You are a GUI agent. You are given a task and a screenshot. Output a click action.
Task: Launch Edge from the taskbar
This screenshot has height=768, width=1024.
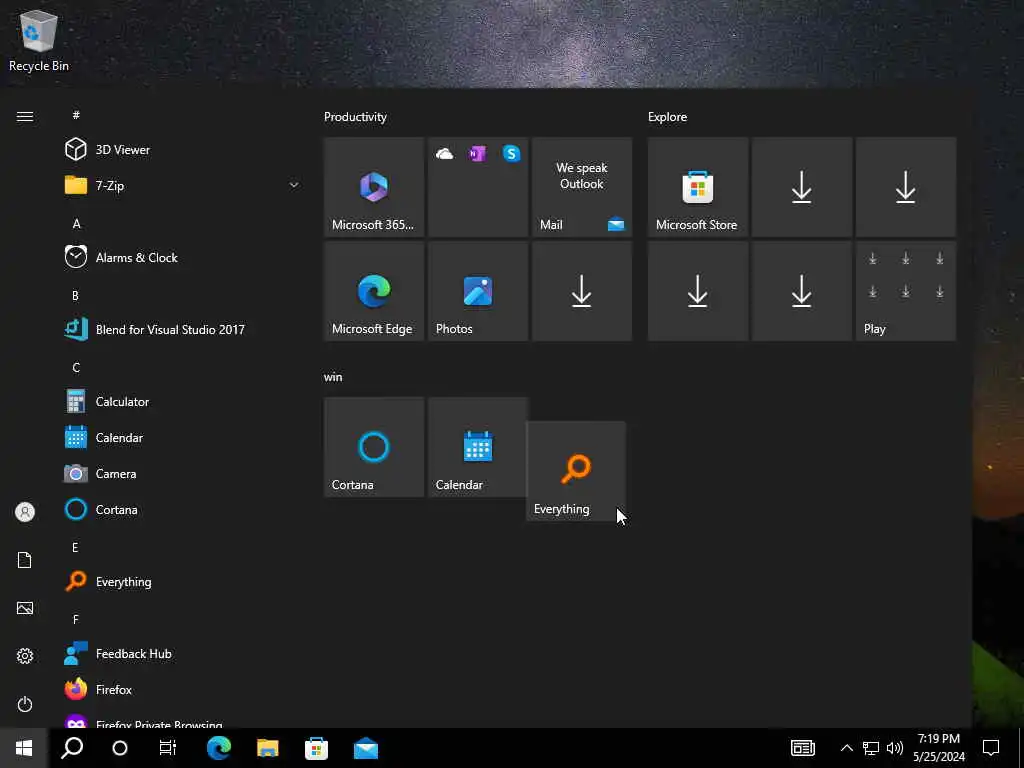click(219, 748)
